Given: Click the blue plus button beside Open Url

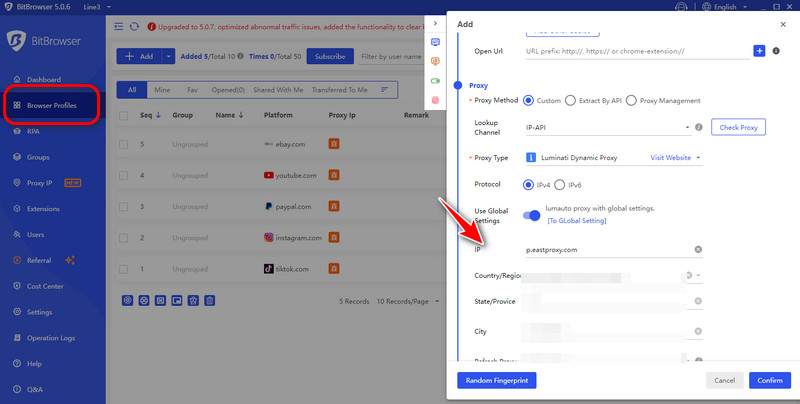Looking at the screenshot, I should [x=759, y=51].
